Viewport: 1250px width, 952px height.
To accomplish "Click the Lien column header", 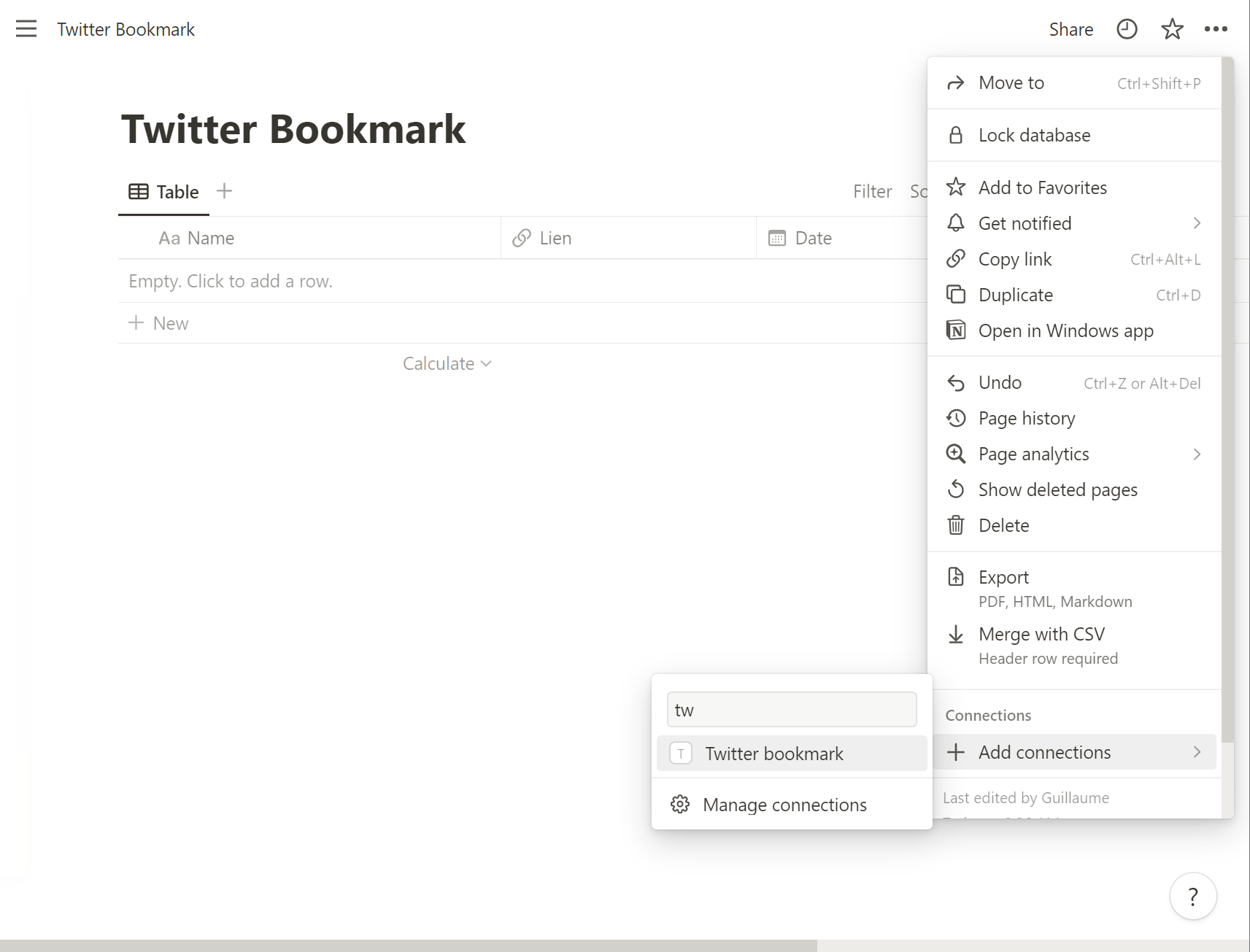I will point(629,238).
